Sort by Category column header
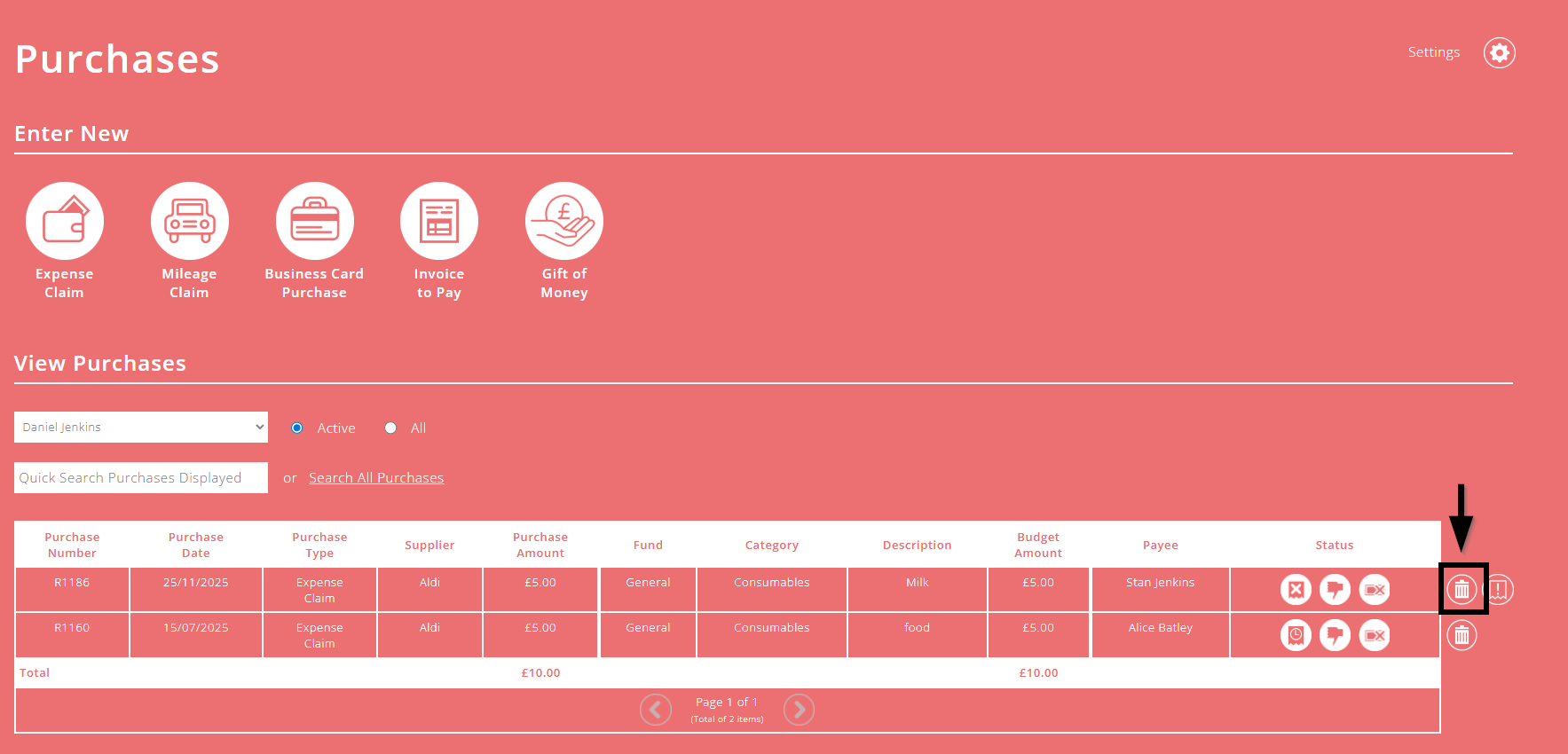Screen dimensions: 1568x754 click(772, 545)
